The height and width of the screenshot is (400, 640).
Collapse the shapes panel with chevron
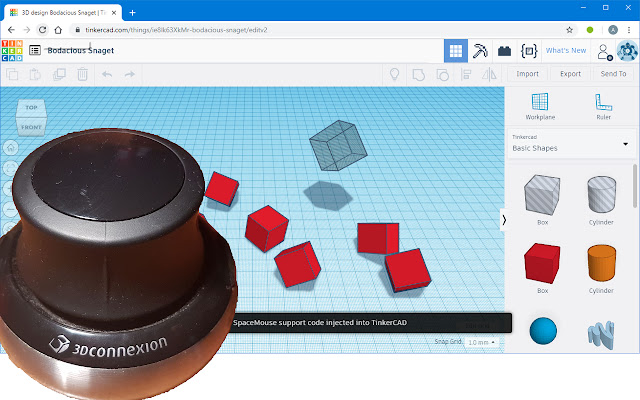click(504, 220)
